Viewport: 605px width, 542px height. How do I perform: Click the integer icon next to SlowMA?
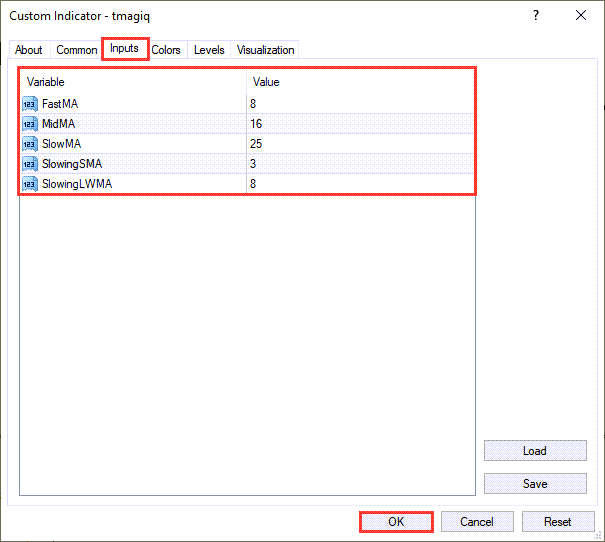tap(30, 144)
